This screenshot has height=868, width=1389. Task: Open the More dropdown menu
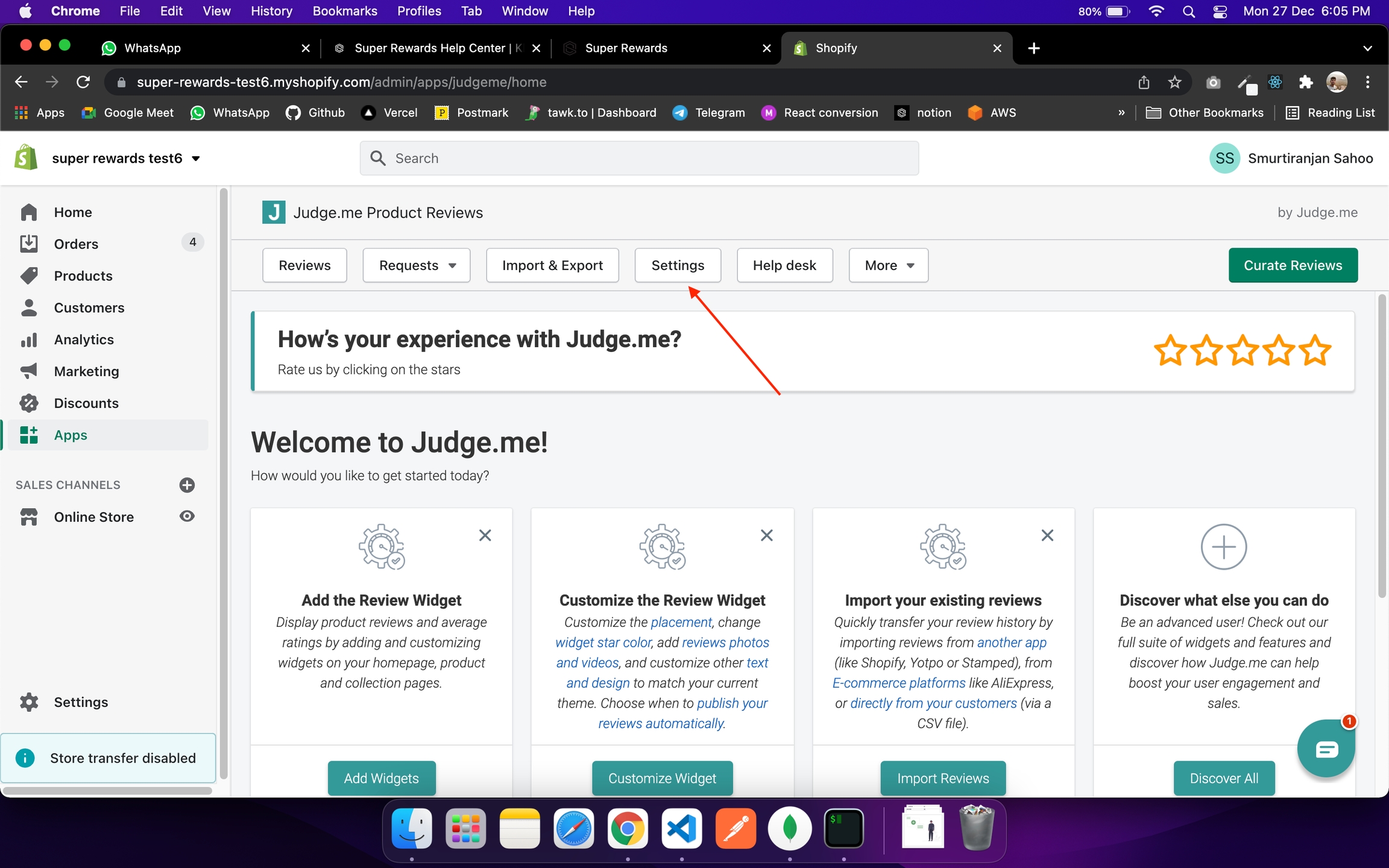tap(888, 265)
